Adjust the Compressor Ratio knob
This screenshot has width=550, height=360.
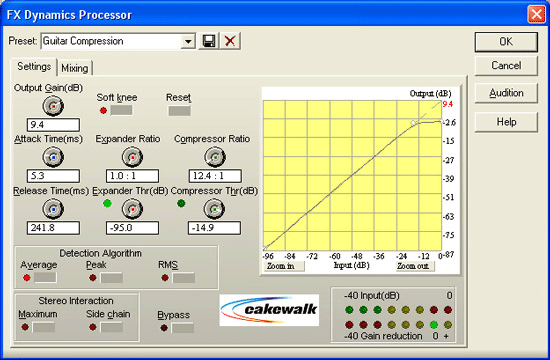215,157
